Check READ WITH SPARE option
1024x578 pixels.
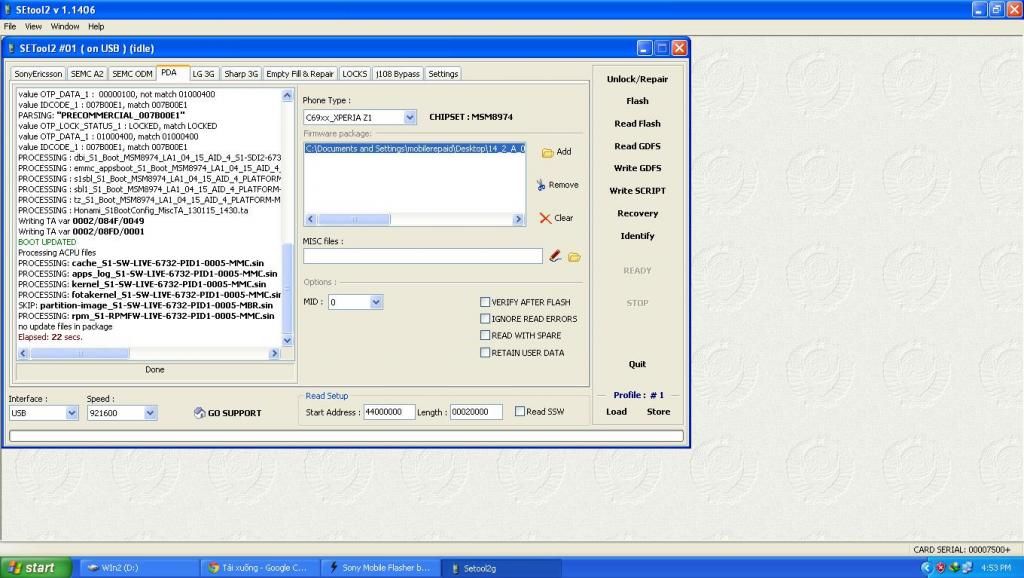pyautogui.click(x=485, y=335)
